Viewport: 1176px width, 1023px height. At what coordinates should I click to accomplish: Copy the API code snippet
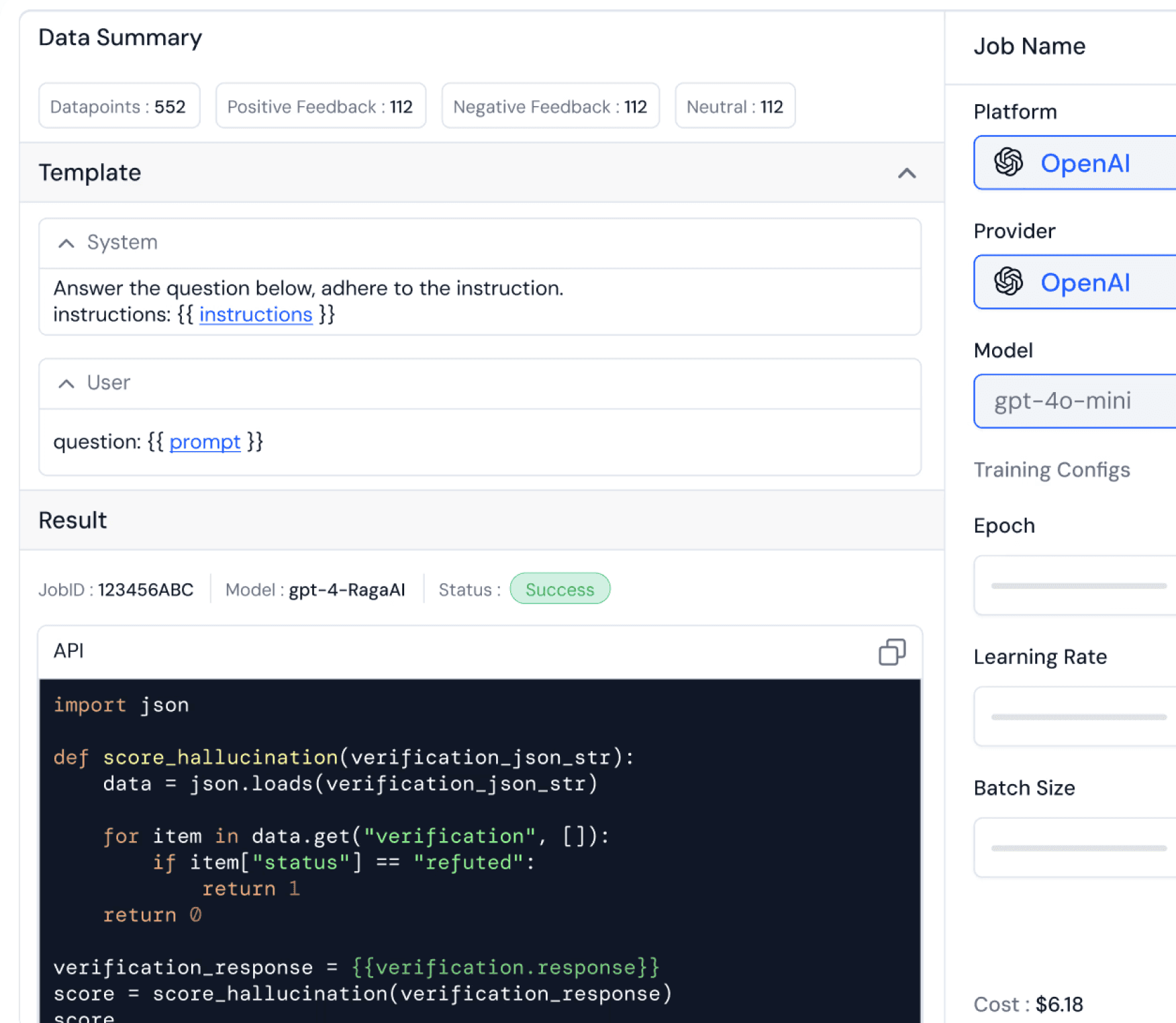(891, 652)
